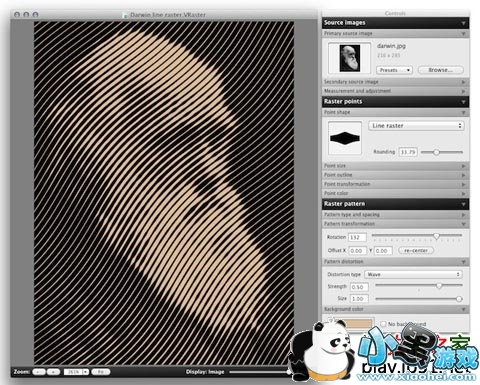Adjust the distortion Size slider
The height and width of the screenshot is (385, 480).
coord(419,299)
